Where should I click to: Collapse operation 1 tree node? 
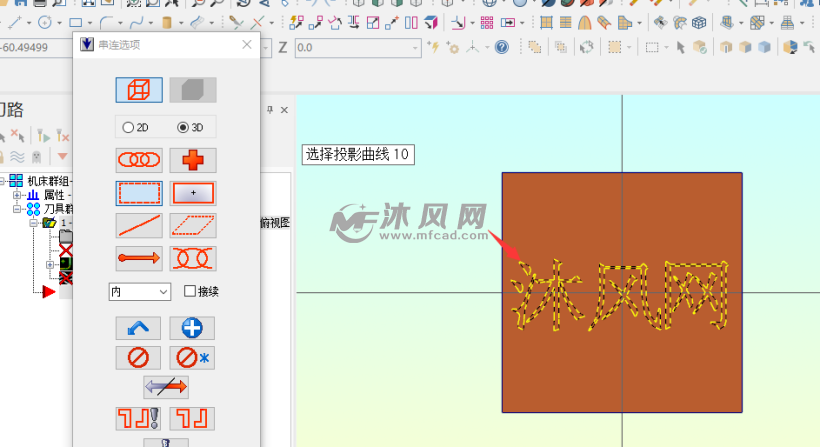(x=33, y=223)
